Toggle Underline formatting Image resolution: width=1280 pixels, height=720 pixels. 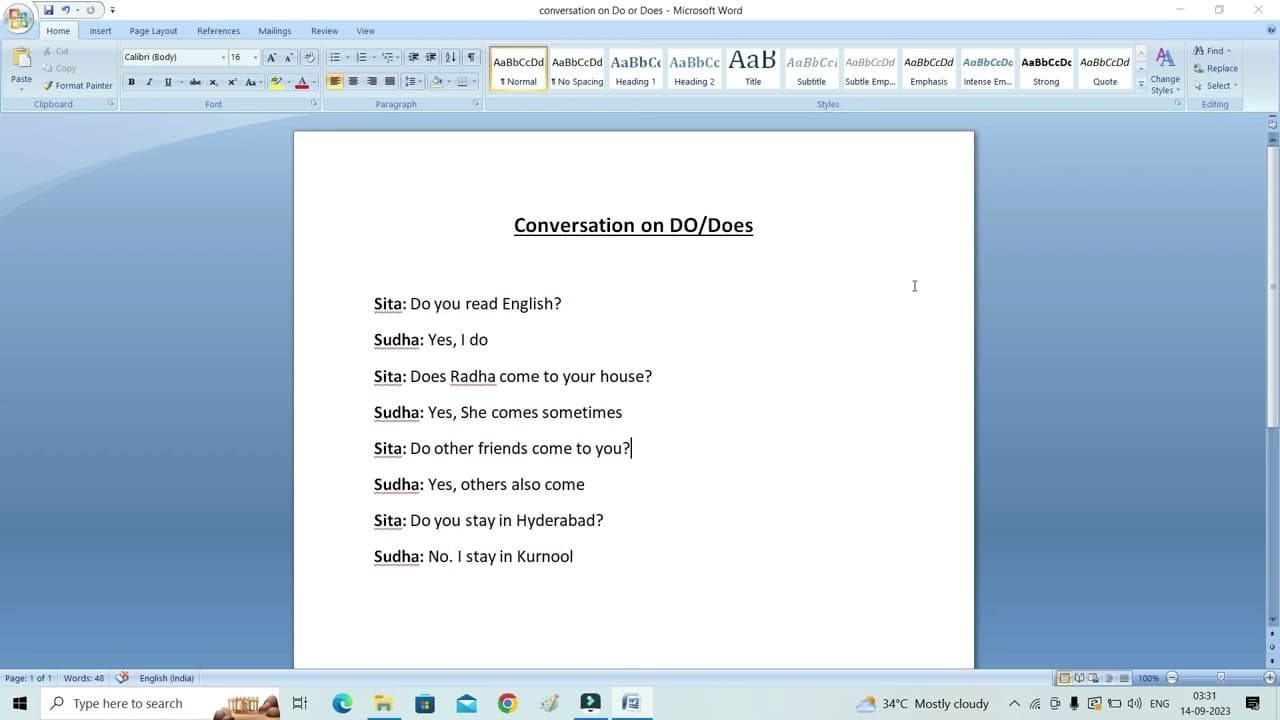pyautogui.click(x=168, y=82)
